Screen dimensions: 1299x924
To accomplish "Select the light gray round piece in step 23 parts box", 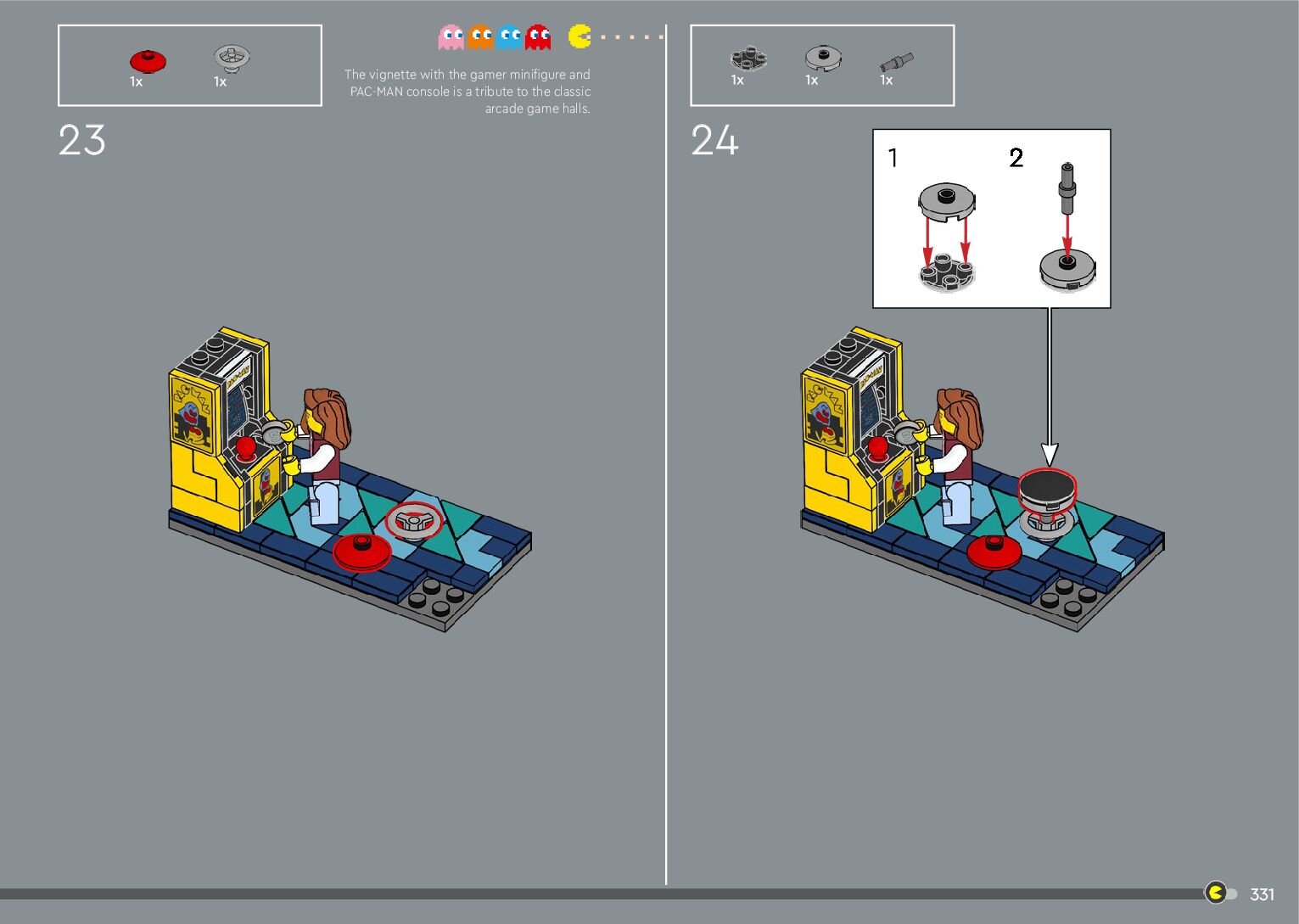I will 232,57.
